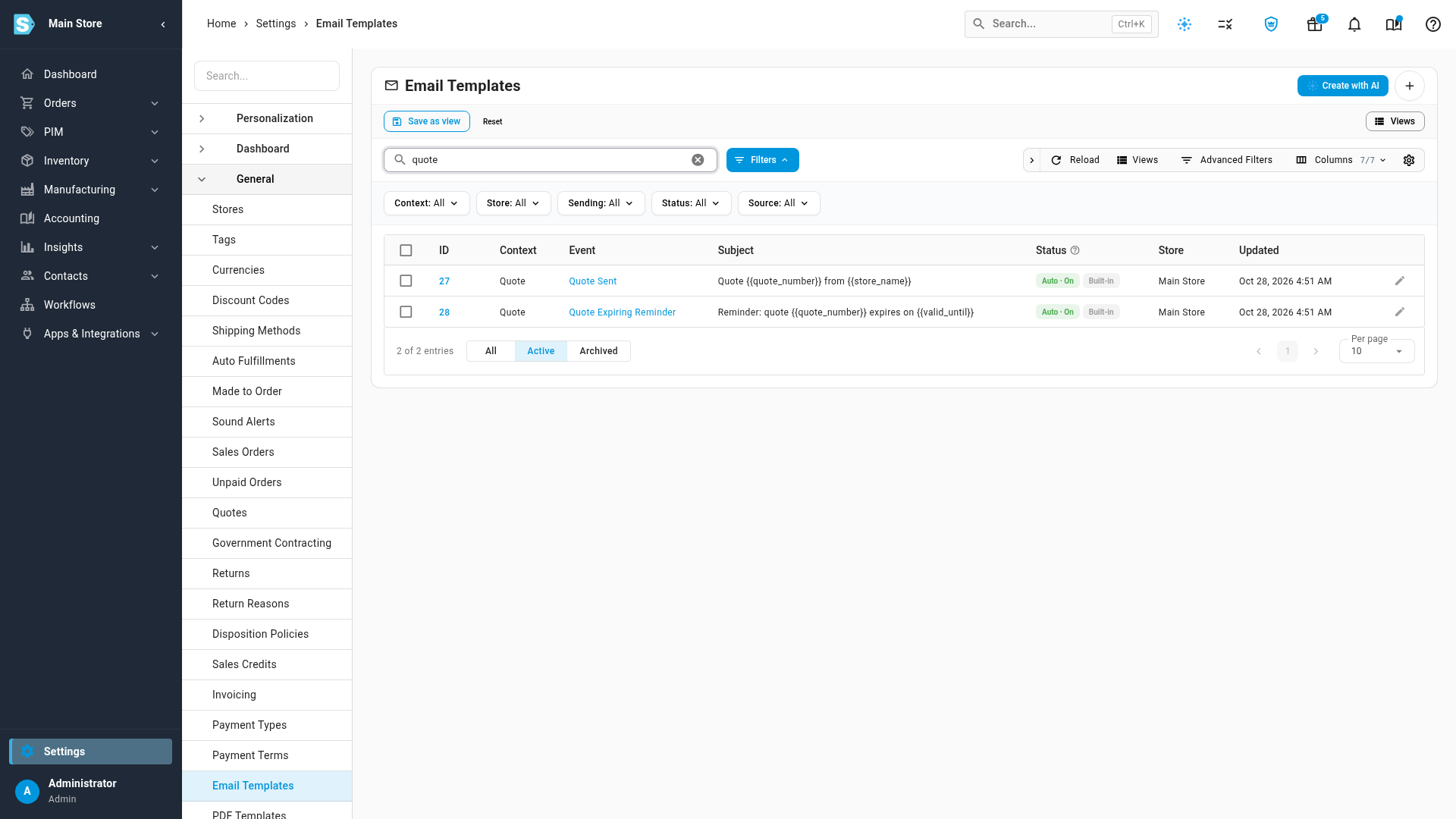1456x819 pixels.
Task: Open the gift box rewards icon
Action: tap(1315, 24)
